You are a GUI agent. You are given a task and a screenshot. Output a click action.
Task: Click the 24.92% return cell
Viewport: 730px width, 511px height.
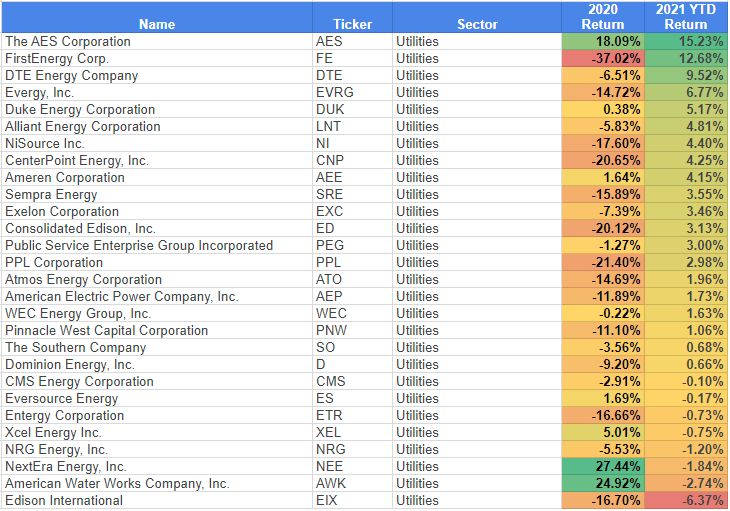click(603, 484)
